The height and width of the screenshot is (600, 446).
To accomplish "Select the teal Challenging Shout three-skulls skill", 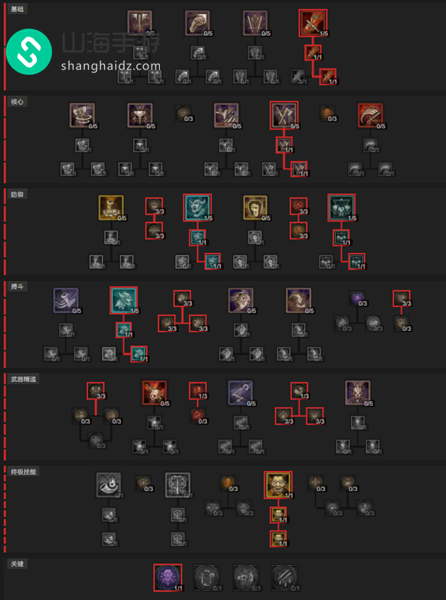I will pos(342,208).
